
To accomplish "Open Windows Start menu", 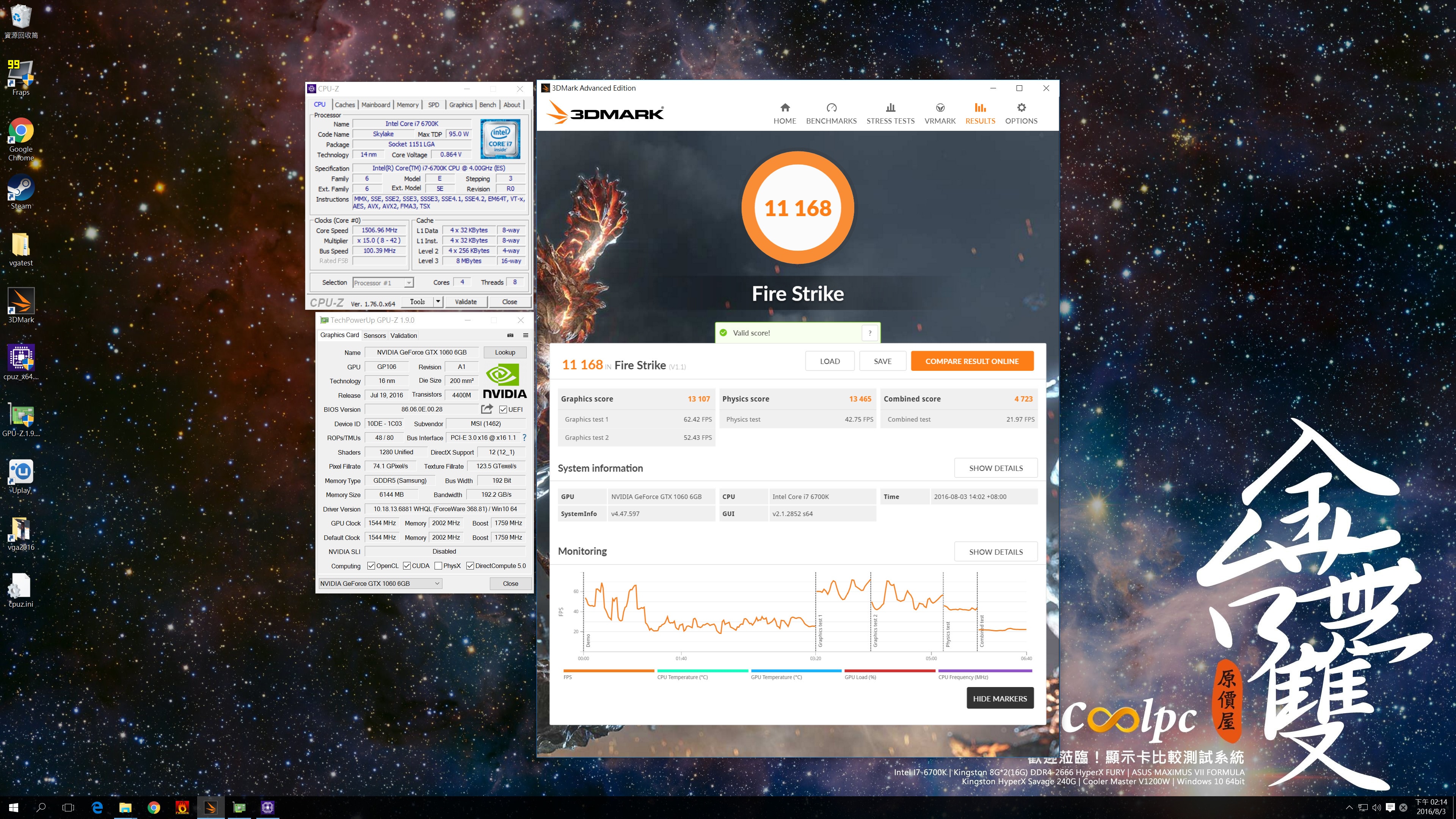I will pos(14,808).
